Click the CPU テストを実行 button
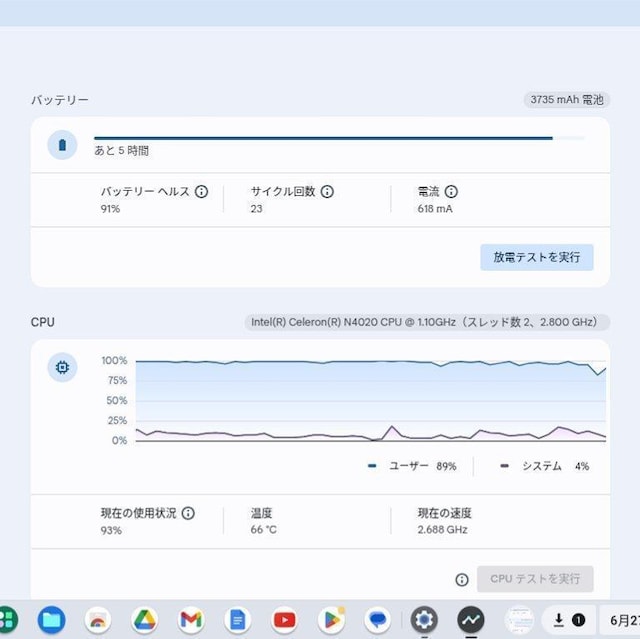The image size is (640, 639). (x=535, y=579)
